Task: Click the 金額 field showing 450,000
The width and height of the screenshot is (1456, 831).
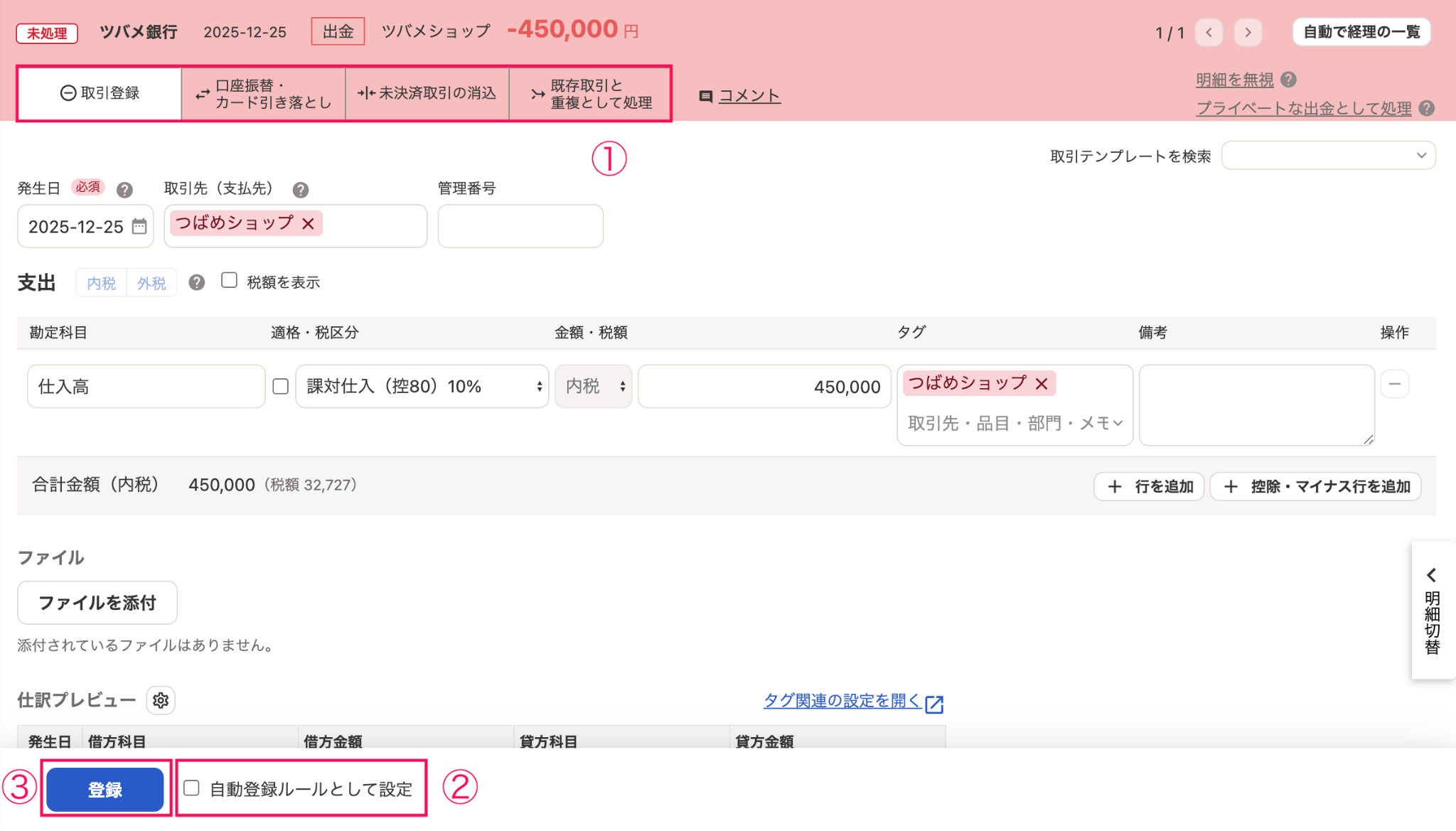Action: click(764, 386)
